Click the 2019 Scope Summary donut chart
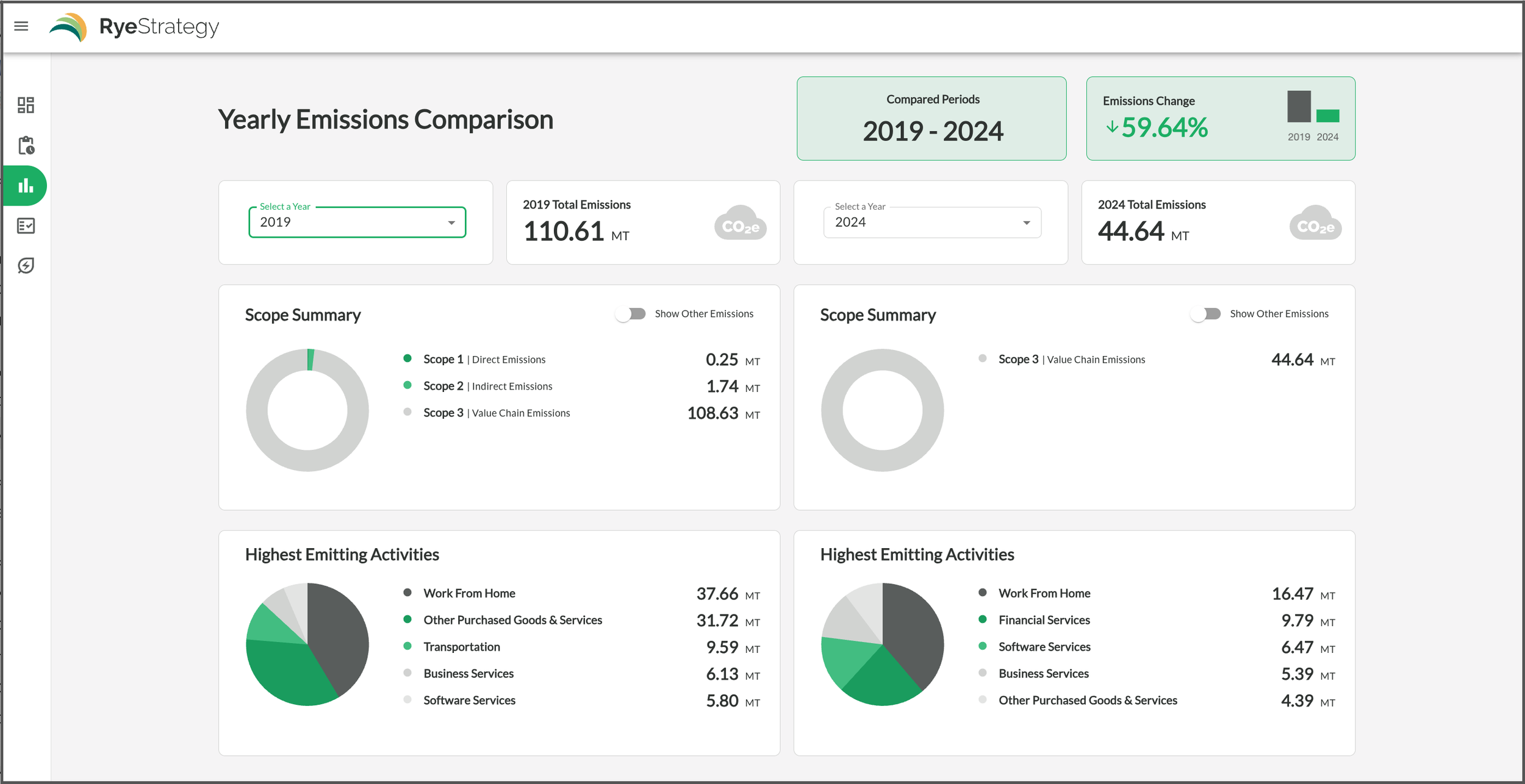 308,410
